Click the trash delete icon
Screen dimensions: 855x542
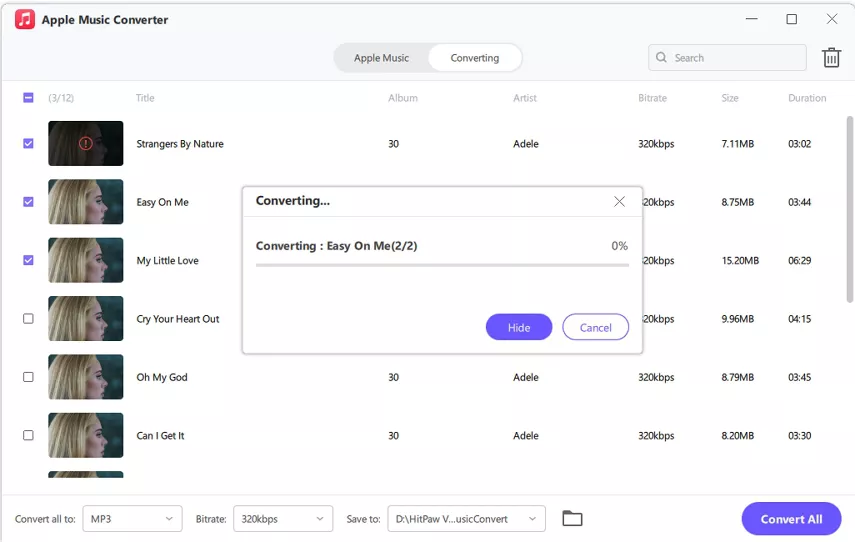coord(831,58)
